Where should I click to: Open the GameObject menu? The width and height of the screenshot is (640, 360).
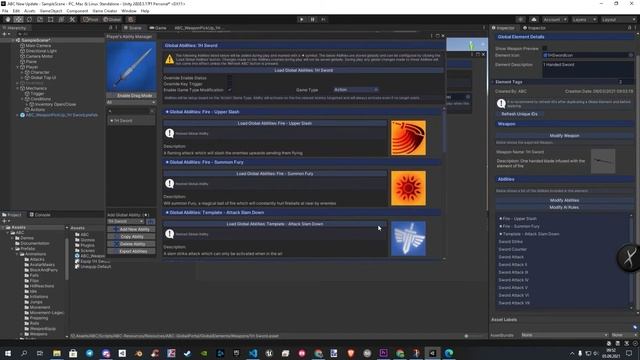51,11
